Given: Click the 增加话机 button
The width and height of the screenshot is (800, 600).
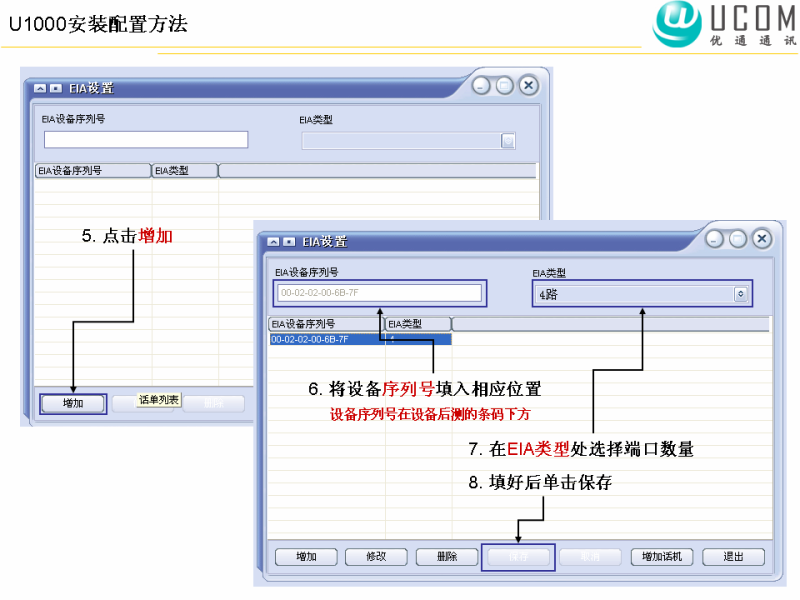Looking at the screenshot, I should pyautogui.click(x=661, y=557).
